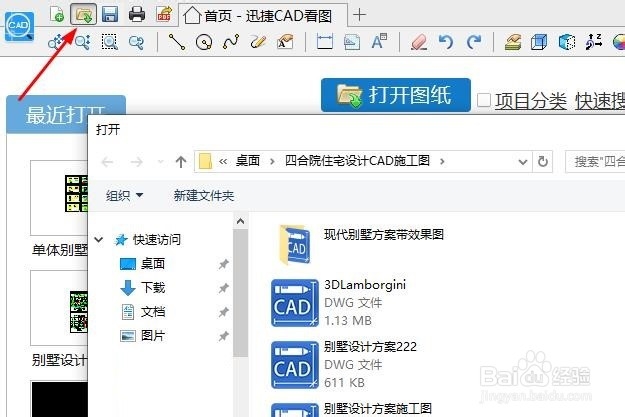Viewport: 625px width, 417px height.
Task: Go up one folder level
Action: 181,162
